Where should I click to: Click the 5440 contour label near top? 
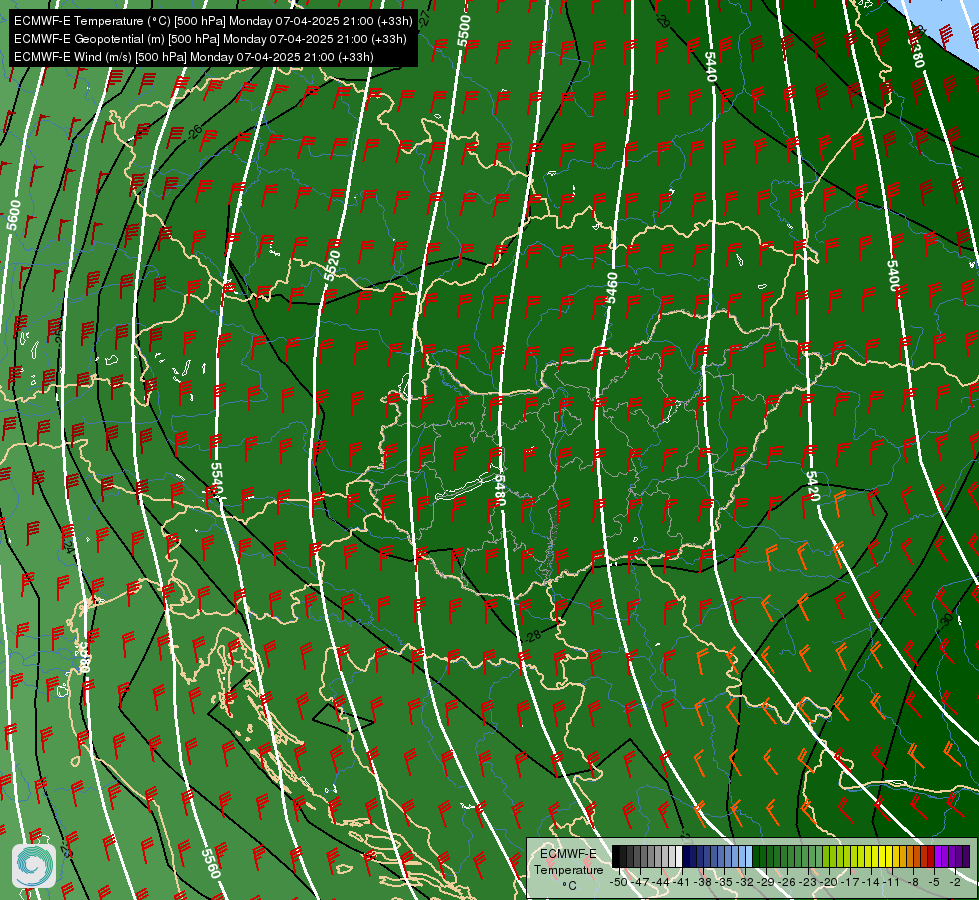coord(710,66)
